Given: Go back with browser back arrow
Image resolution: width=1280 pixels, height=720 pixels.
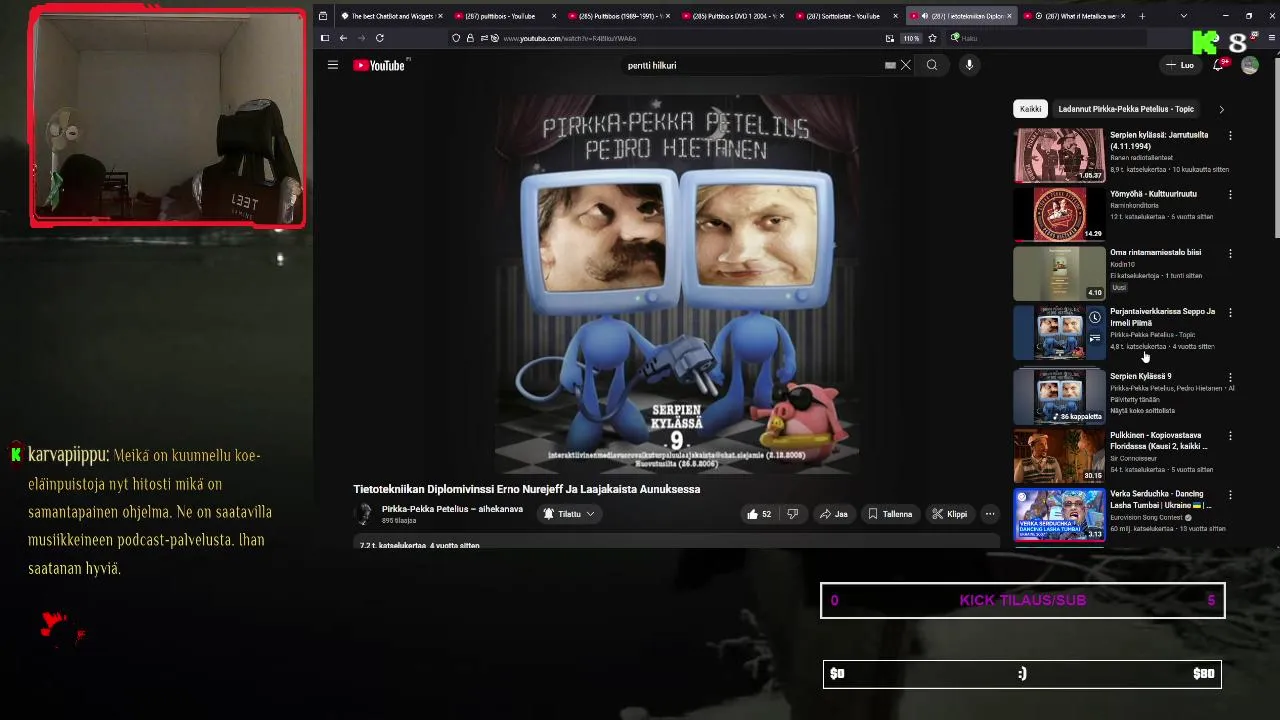Looking at the screenshot, I should (x=343, y=38).
